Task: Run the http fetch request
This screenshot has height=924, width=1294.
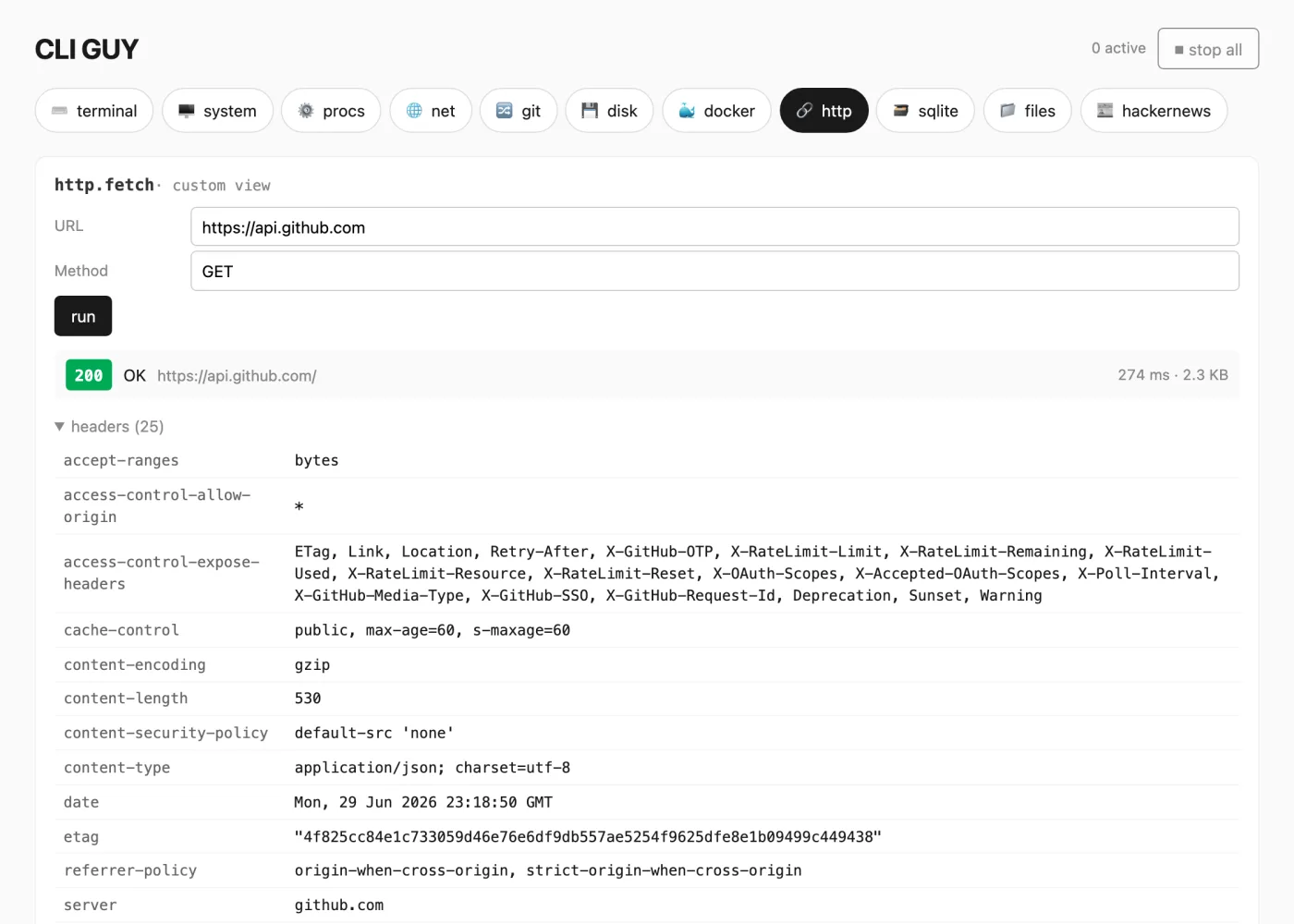Action: [x=83, y=316]
